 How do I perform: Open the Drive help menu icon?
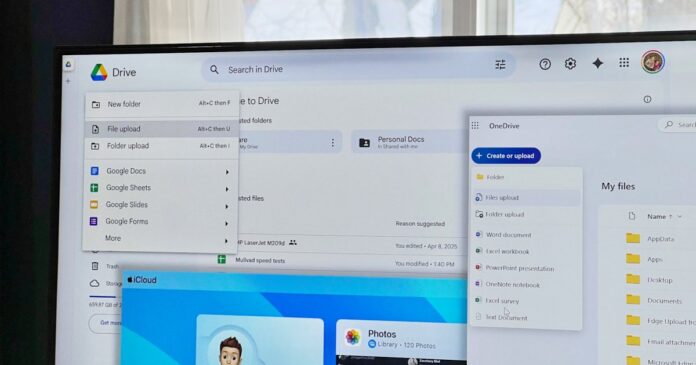545,64
